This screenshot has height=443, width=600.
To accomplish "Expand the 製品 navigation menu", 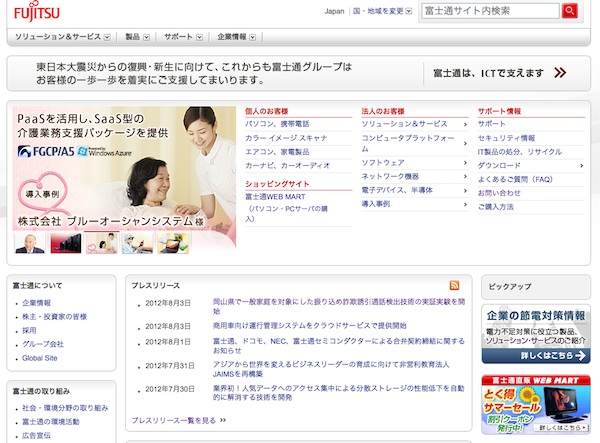I will 136,36.
